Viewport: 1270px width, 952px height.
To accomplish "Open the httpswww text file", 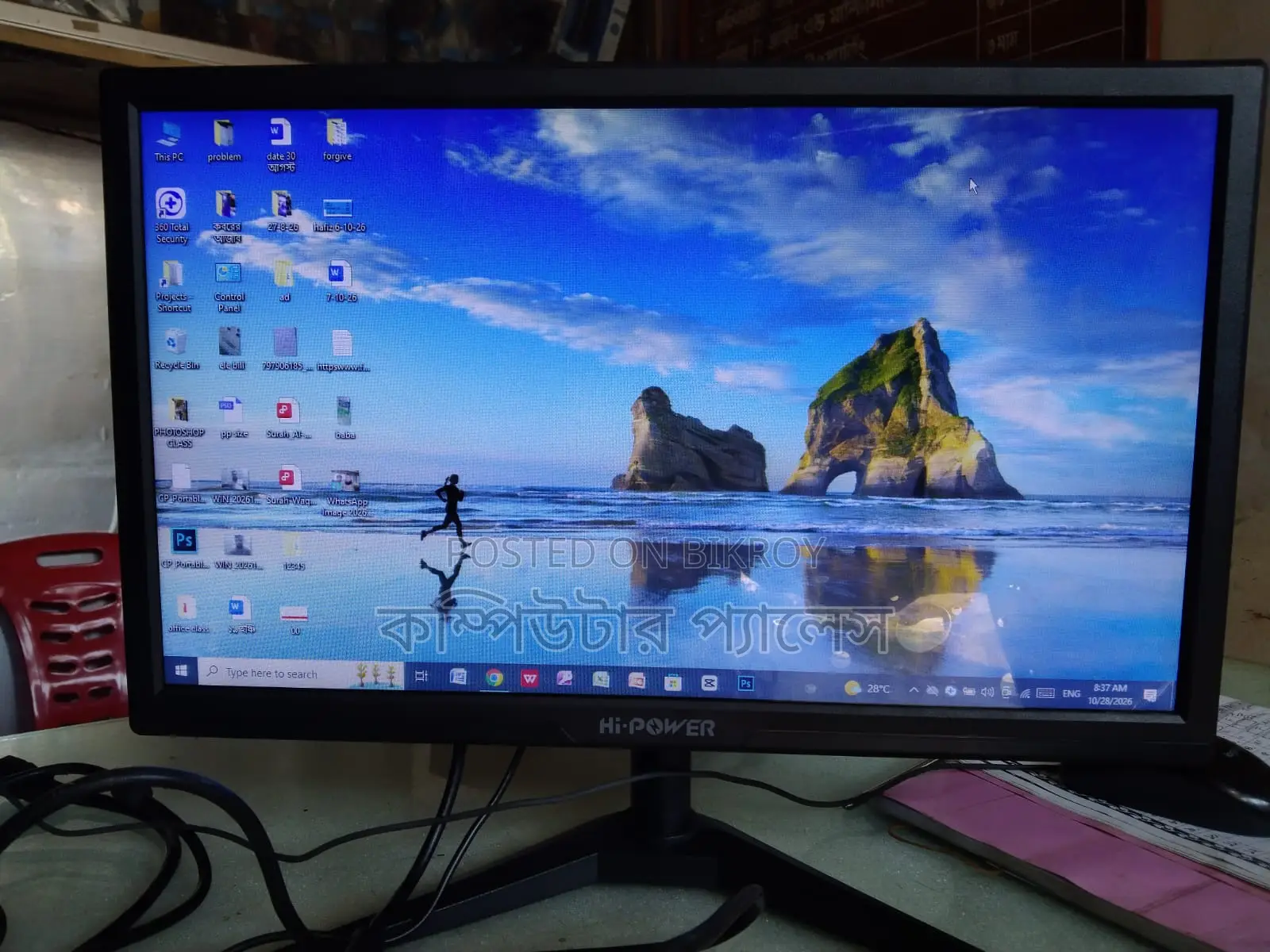I will point(343,350).
